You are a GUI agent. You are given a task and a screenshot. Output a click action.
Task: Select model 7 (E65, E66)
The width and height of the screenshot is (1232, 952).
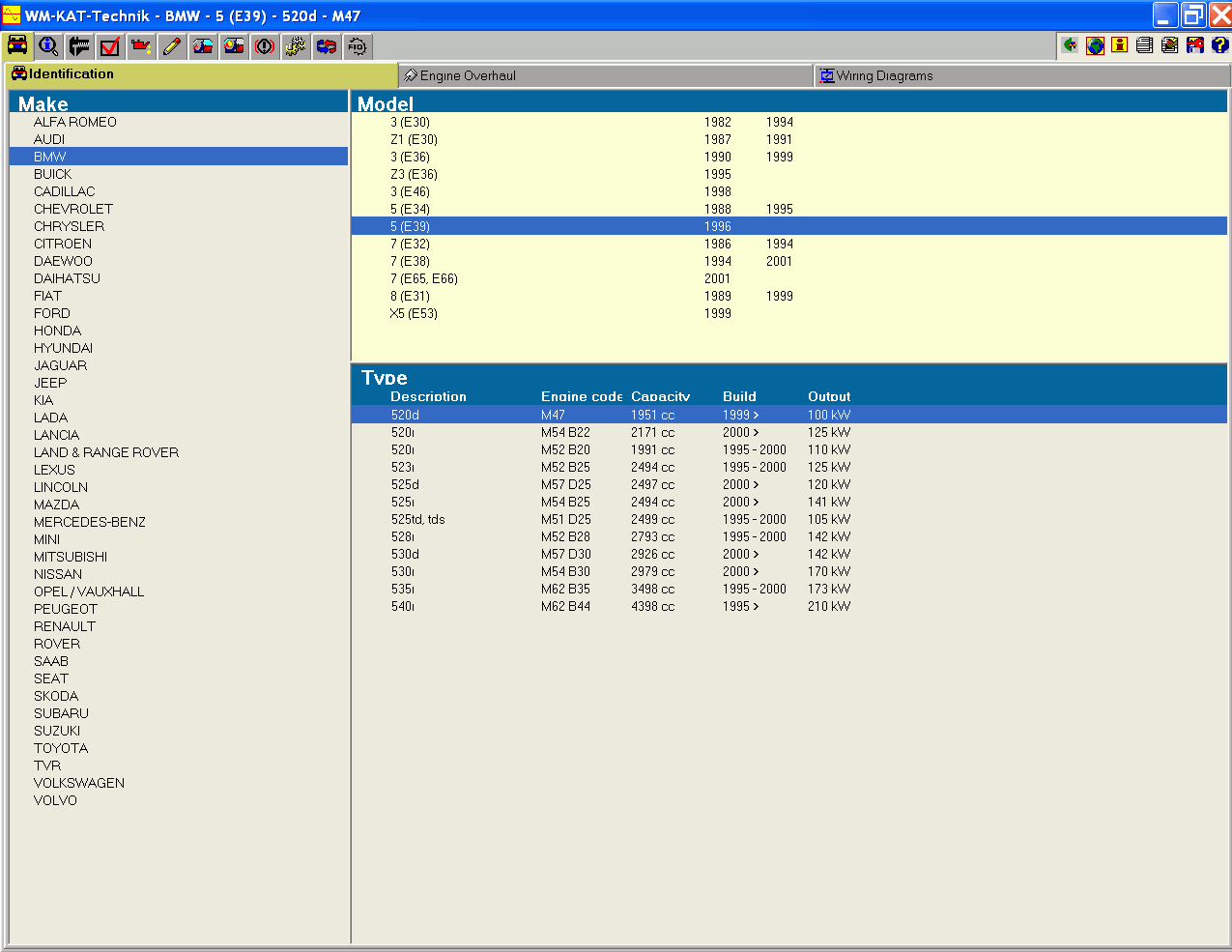[789, 278]
